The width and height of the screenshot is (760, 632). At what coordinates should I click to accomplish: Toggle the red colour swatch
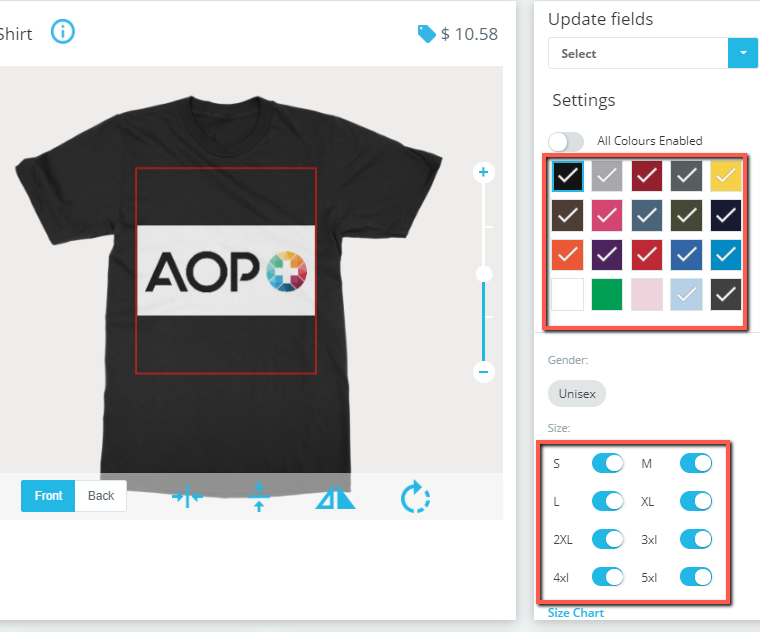647,254
